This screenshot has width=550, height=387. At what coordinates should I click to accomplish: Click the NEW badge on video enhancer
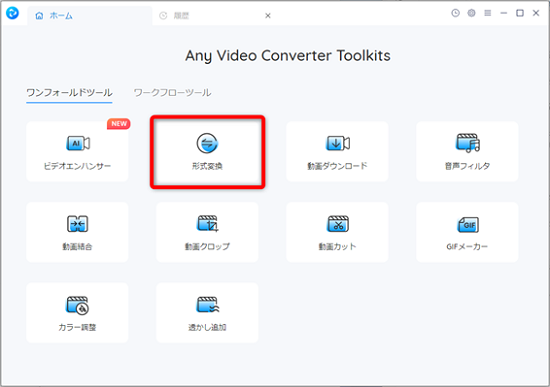[119, 124]
